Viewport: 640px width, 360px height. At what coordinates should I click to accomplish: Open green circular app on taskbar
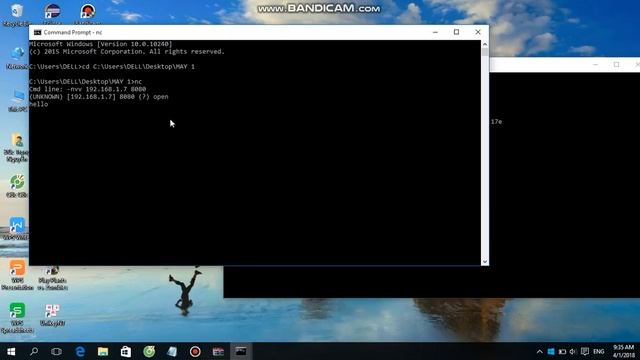pos(149,351)
